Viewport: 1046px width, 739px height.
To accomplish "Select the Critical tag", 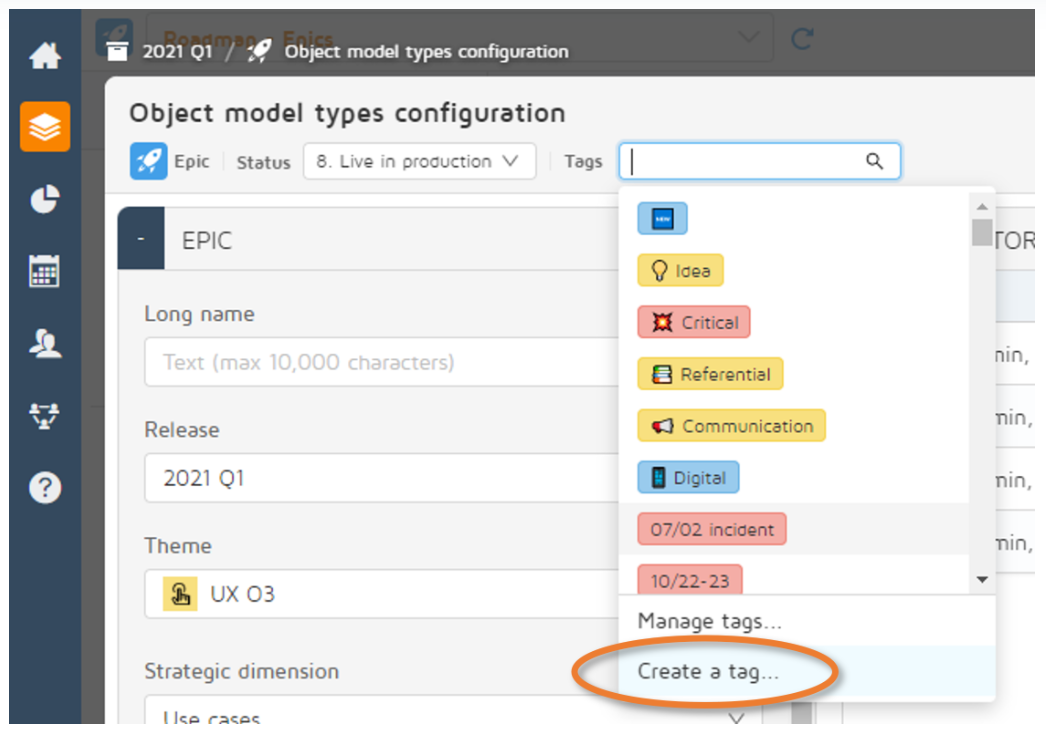I will [693, 322].
